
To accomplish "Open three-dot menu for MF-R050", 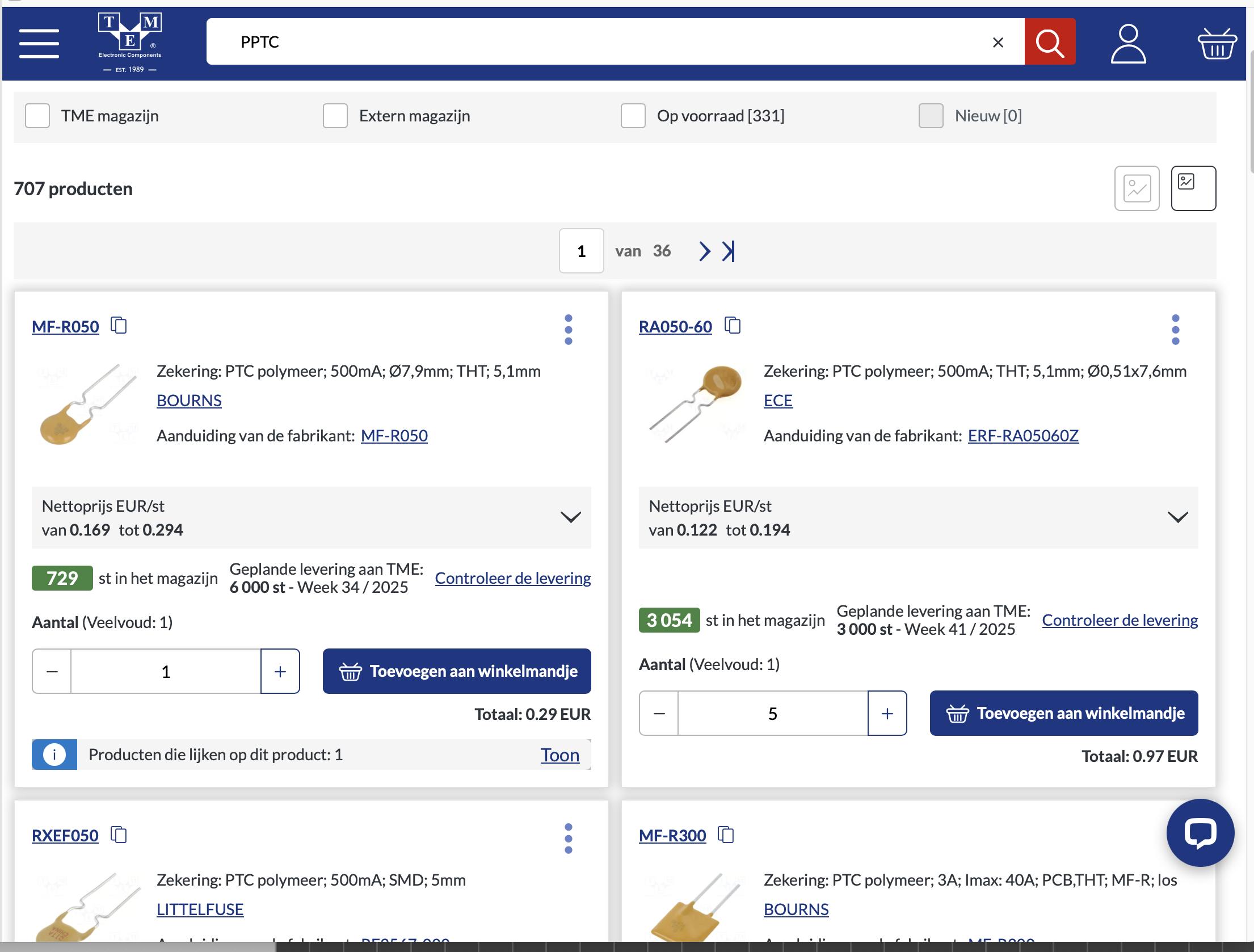I will click(569, 330).
